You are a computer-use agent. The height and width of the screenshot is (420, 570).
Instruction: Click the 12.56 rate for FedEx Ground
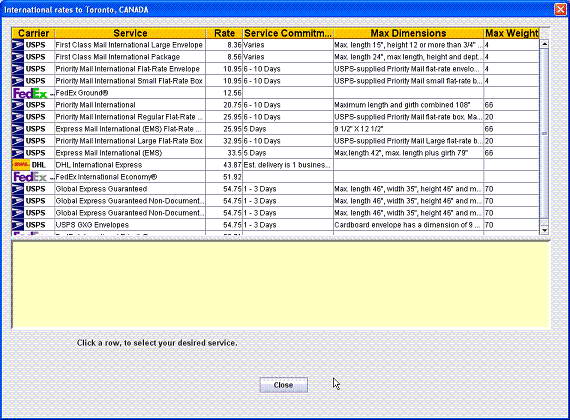tap(224, 93)
